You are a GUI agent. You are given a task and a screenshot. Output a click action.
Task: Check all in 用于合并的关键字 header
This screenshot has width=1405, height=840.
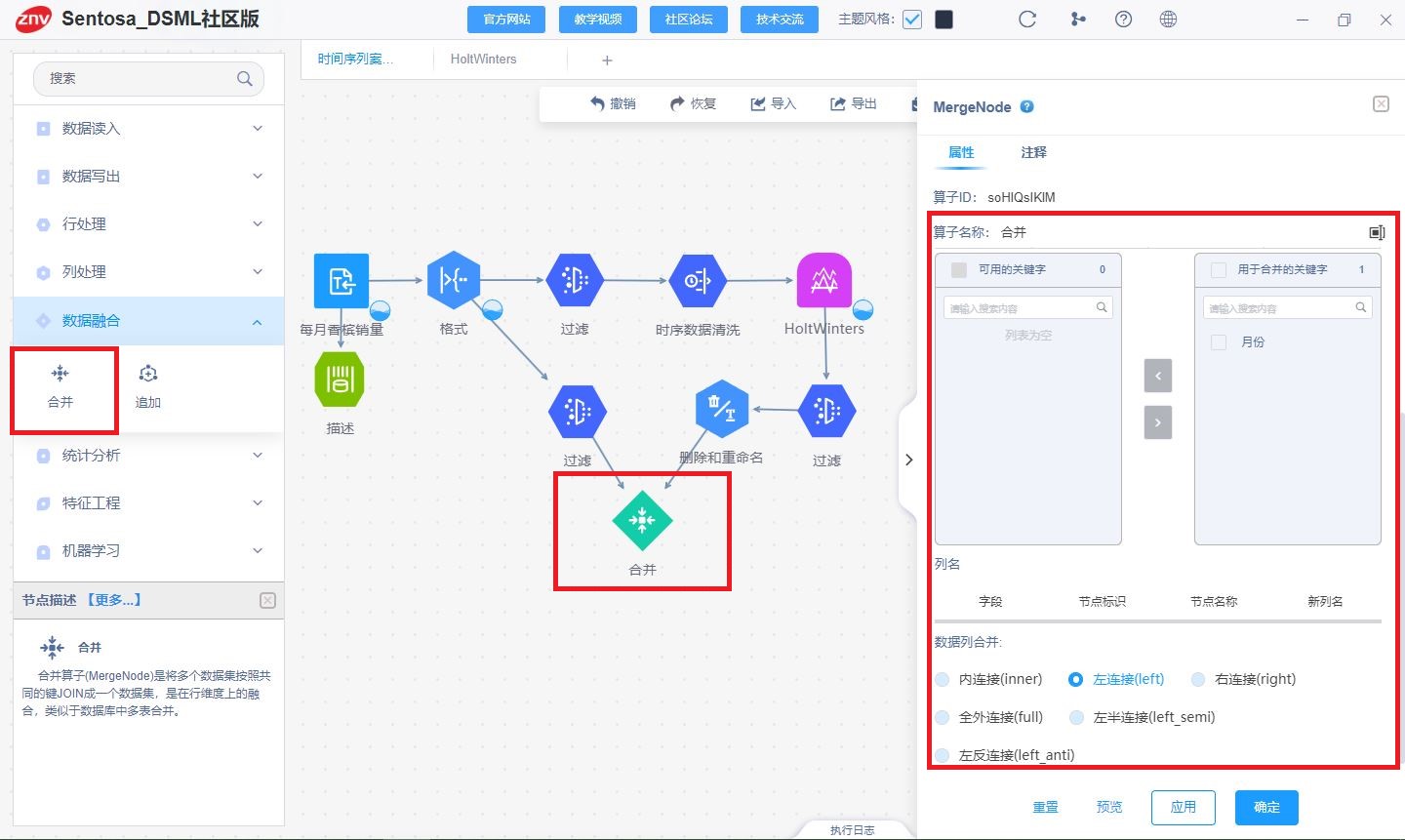[x=1218, y=270]
